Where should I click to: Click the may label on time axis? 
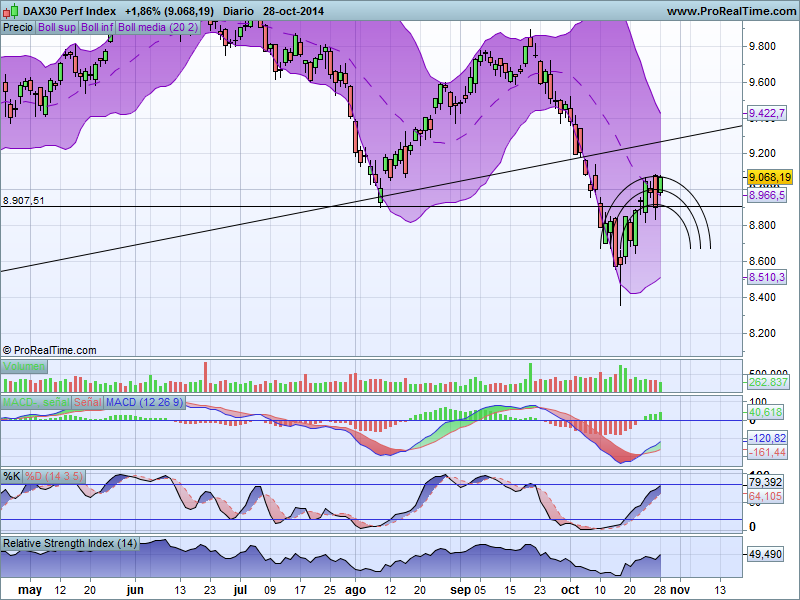coord(30,591)
